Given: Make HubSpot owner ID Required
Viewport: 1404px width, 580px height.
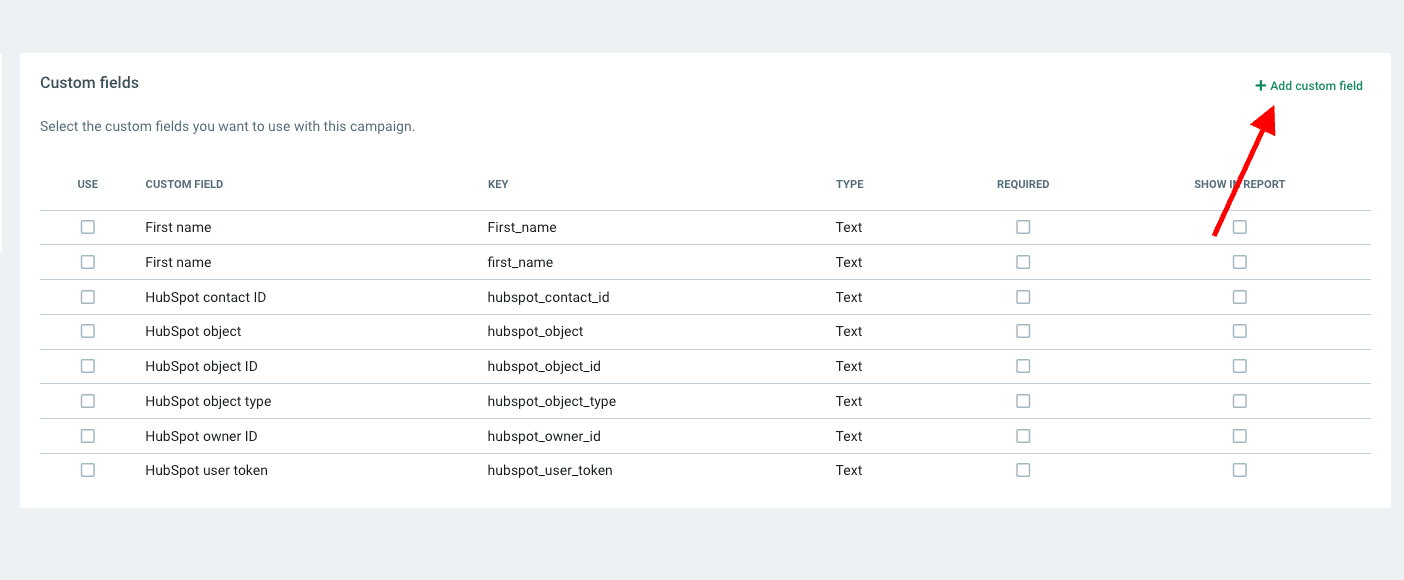Looking at the screenshot, I should pos(1023,436).
